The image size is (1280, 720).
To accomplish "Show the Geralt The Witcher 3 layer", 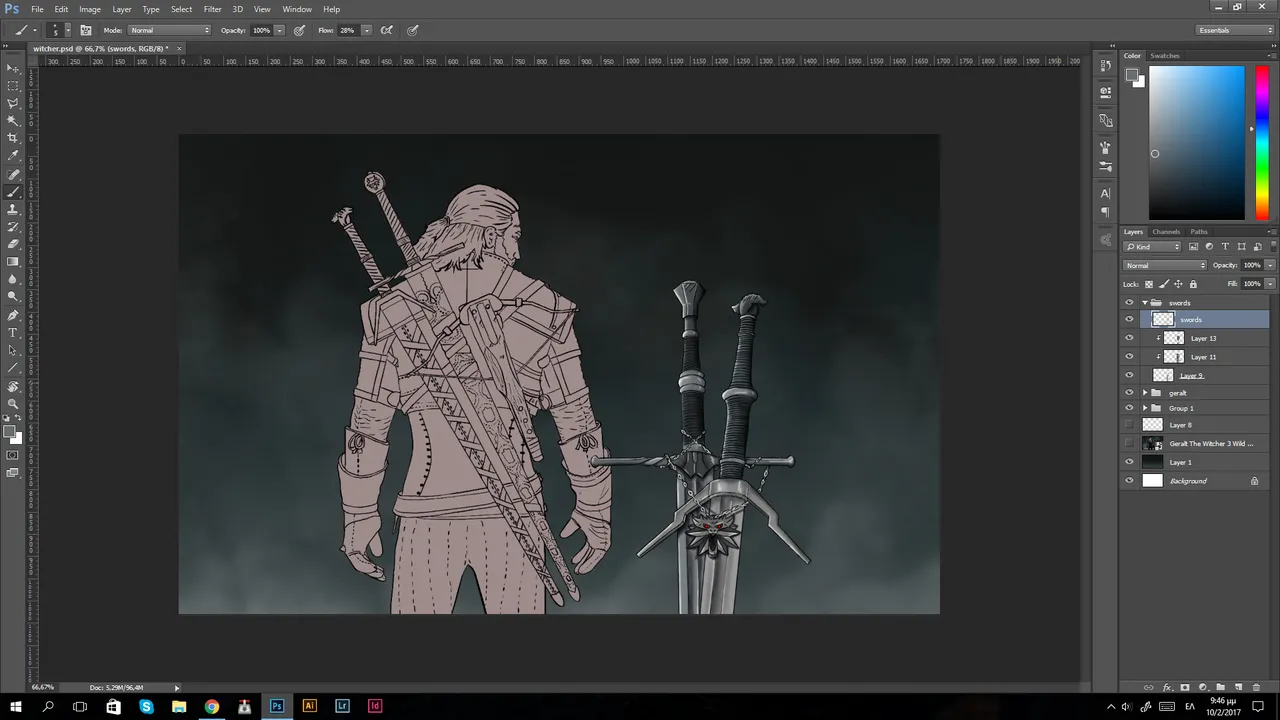I will 1129,443.
